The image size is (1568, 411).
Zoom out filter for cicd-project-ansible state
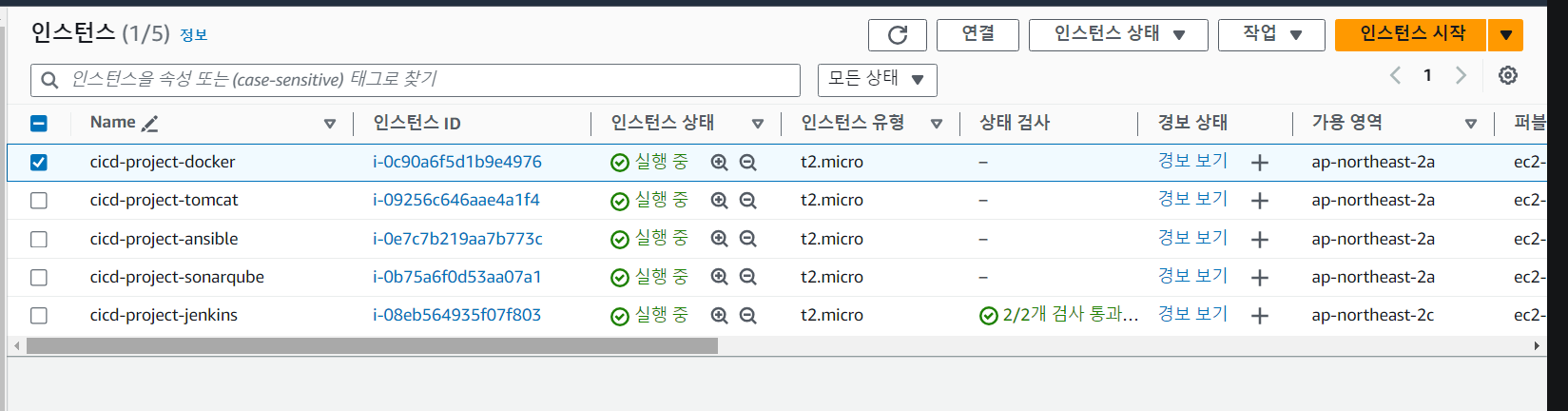(x=748, y=239)
